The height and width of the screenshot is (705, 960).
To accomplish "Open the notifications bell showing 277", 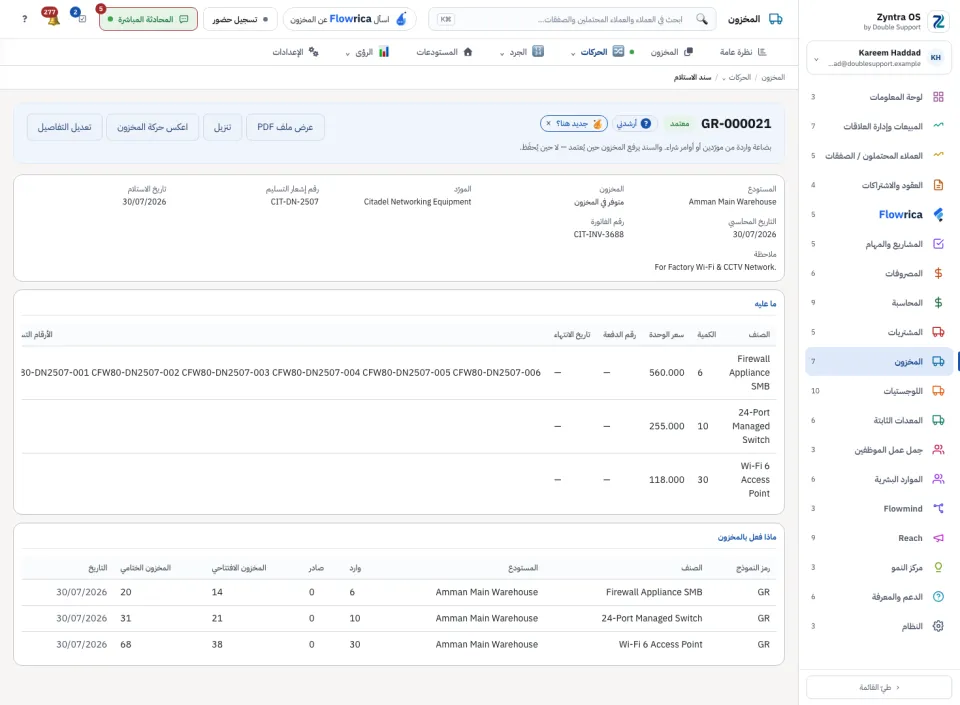I will [x=51, y=18].
